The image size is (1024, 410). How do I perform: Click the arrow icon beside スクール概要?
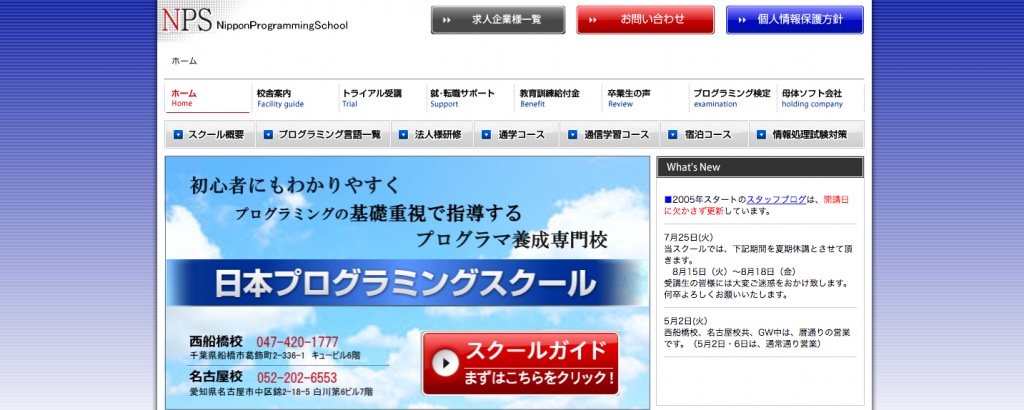click(178, 135)
